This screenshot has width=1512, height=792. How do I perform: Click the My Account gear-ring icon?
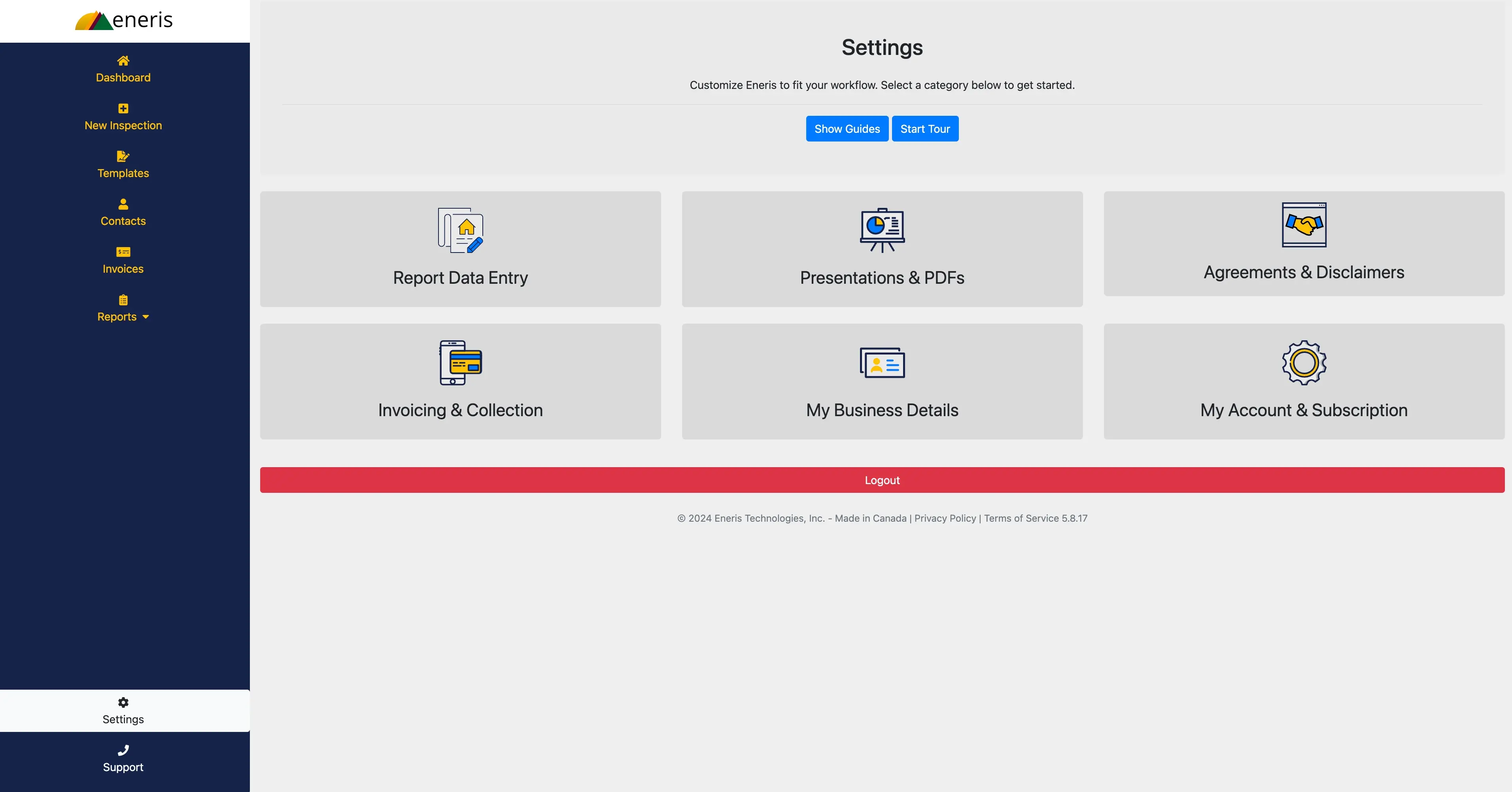(x=1304, y=362)
